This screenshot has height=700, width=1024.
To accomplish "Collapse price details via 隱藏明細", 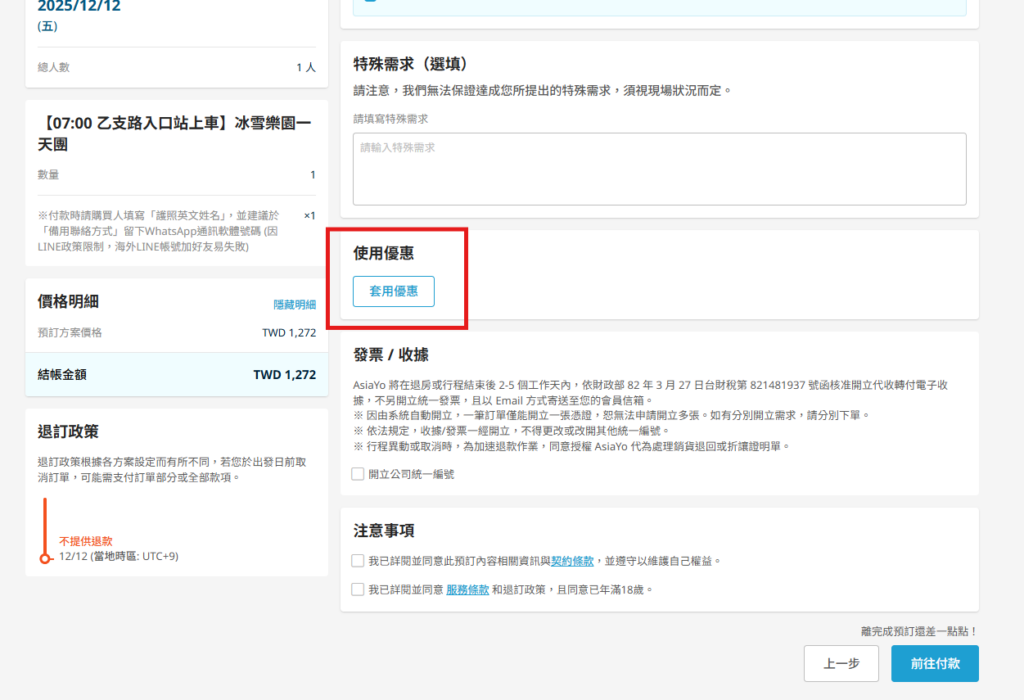I will tap(294, 304).
